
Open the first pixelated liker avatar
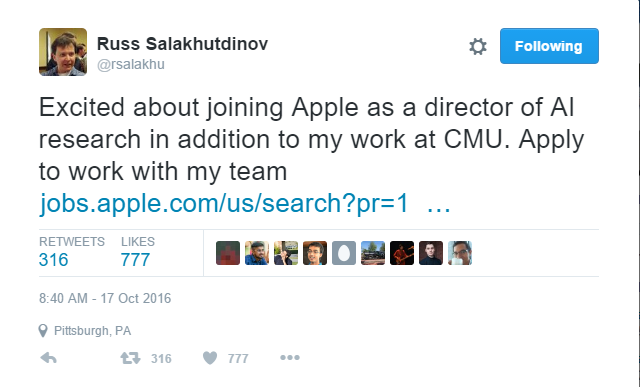coord(228,253)
